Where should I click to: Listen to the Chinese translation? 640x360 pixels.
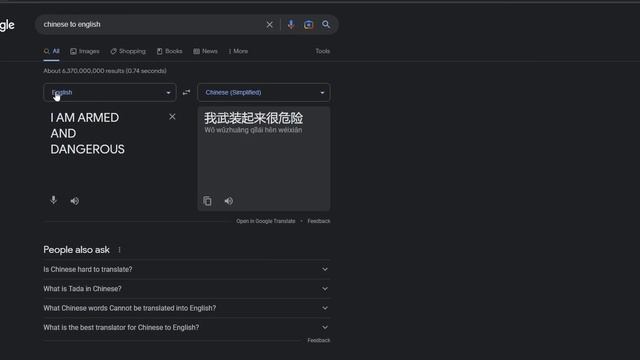[229, 201]
